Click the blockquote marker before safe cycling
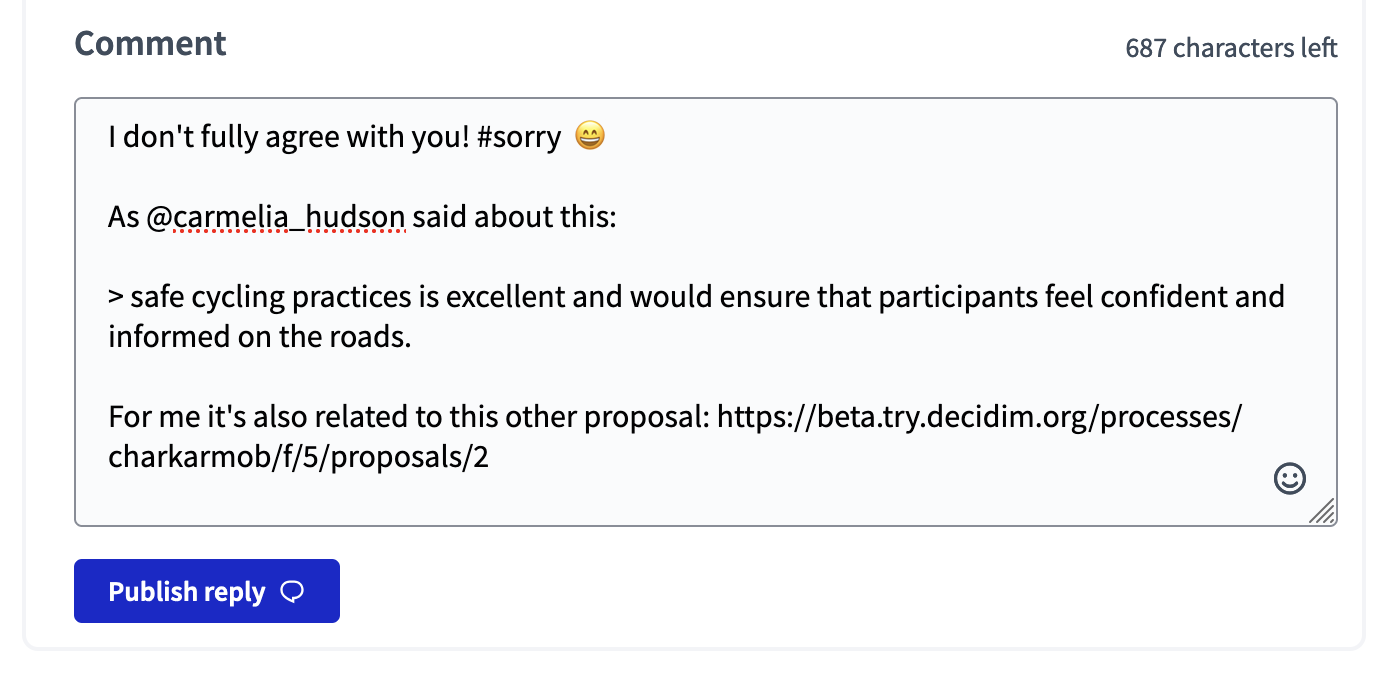This screenshot has width=1392, height=688. (113, 296)
